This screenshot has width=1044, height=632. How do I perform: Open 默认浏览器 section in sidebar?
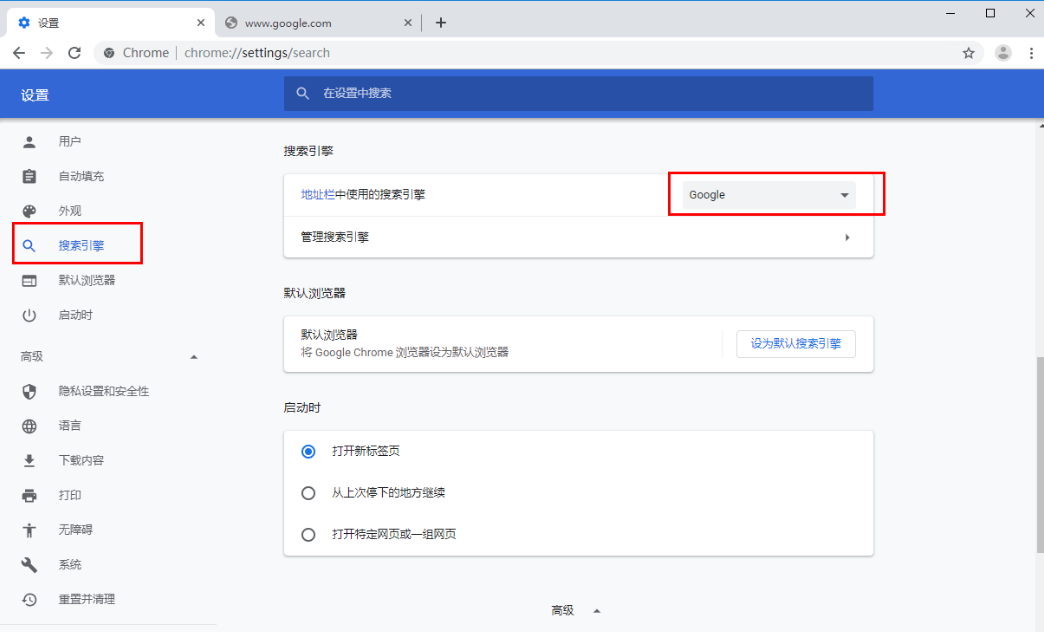87,280
